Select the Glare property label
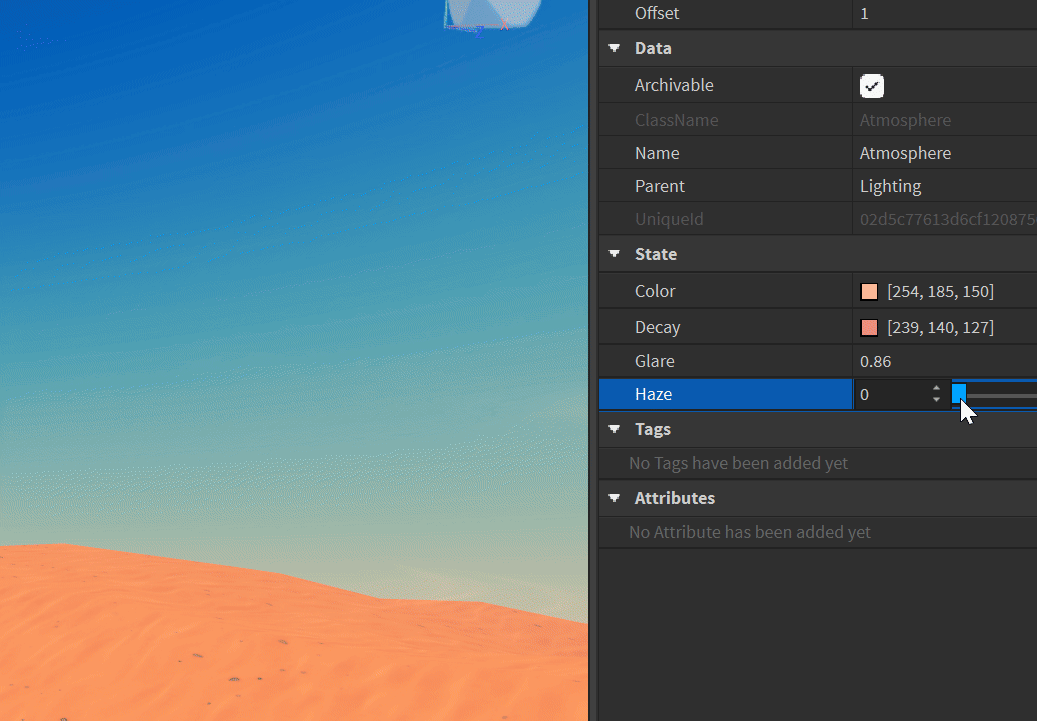 point(655,361)
